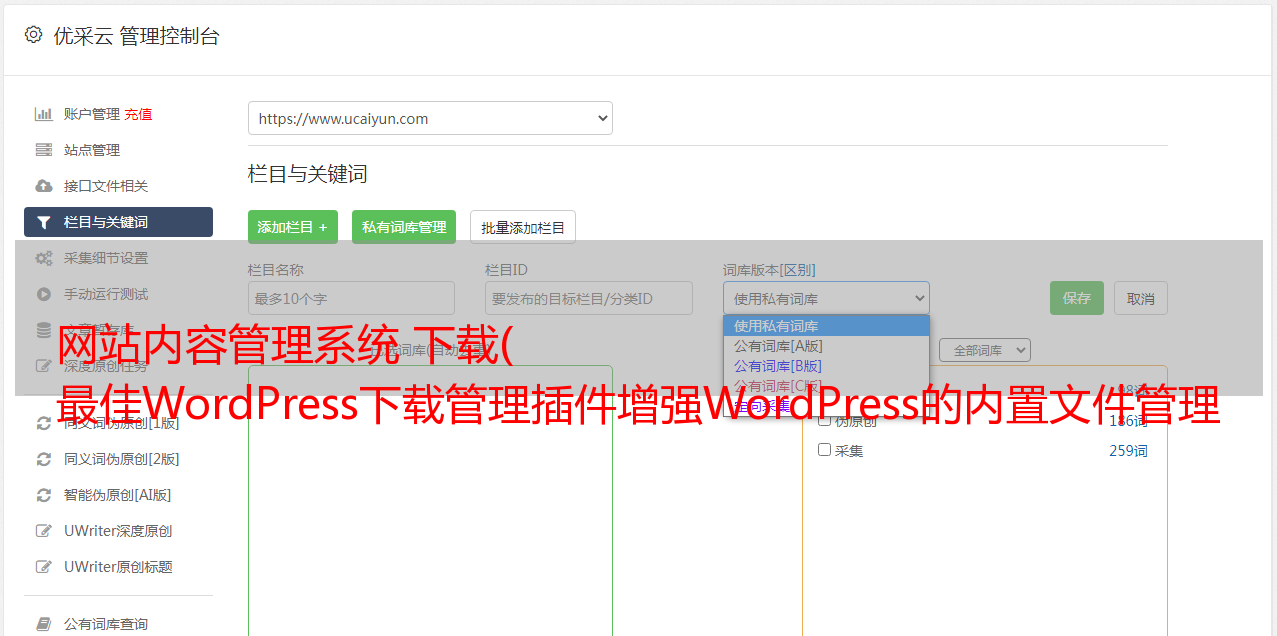This screenshot has height=636, width=1277.
Task: Select 公有词库[A版] in the dropdown list
Action: click(826, 346)
